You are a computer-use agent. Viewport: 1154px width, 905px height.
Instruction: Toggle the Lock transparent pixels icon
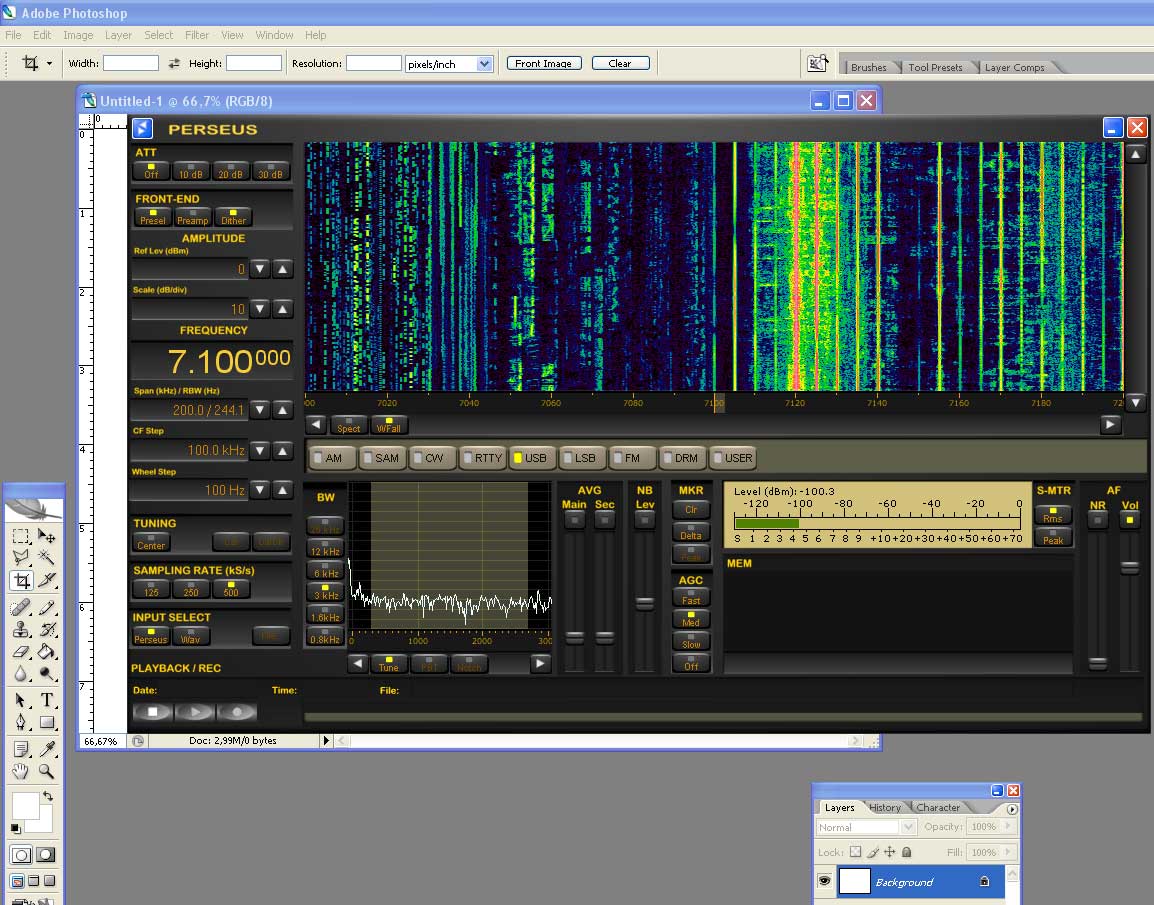point(855,852)
